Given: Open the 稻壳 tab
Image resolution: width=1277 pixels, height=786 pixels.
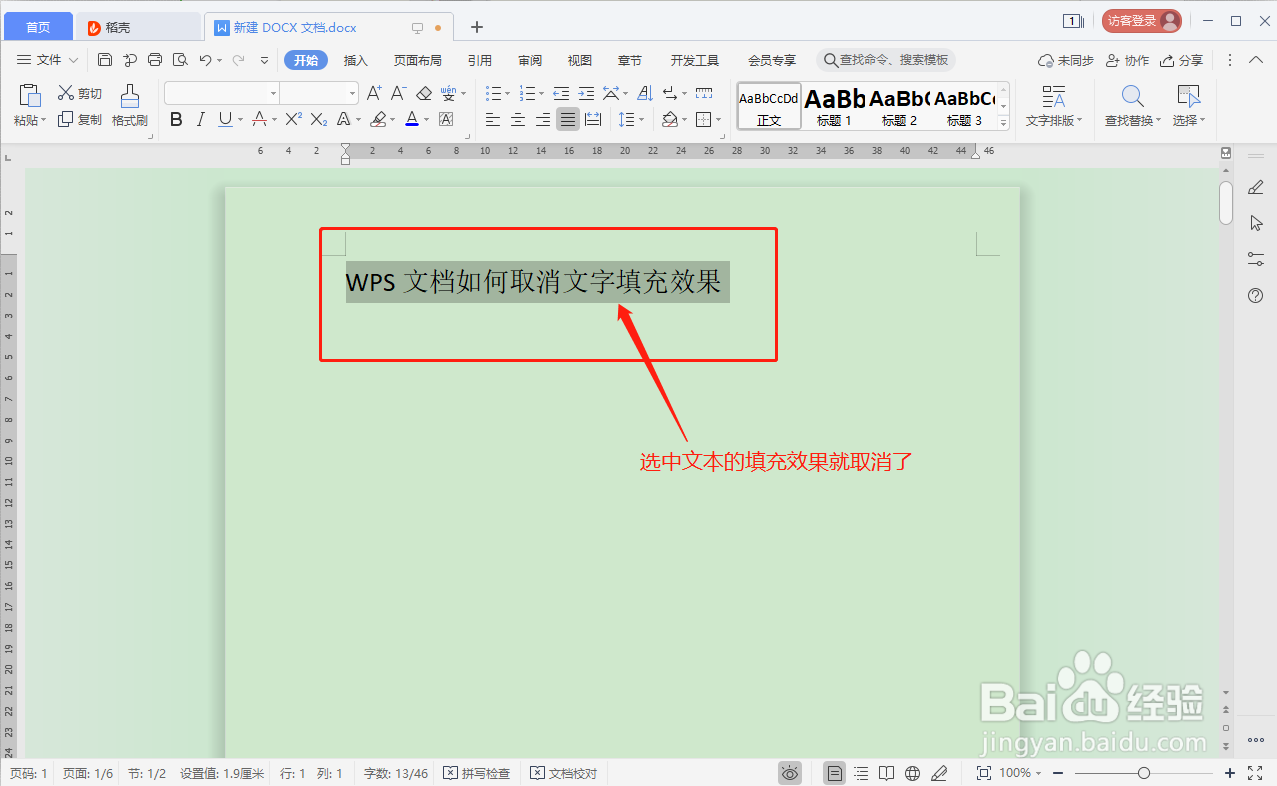Looking at the screenshot, I should click(x=139, y=27).
